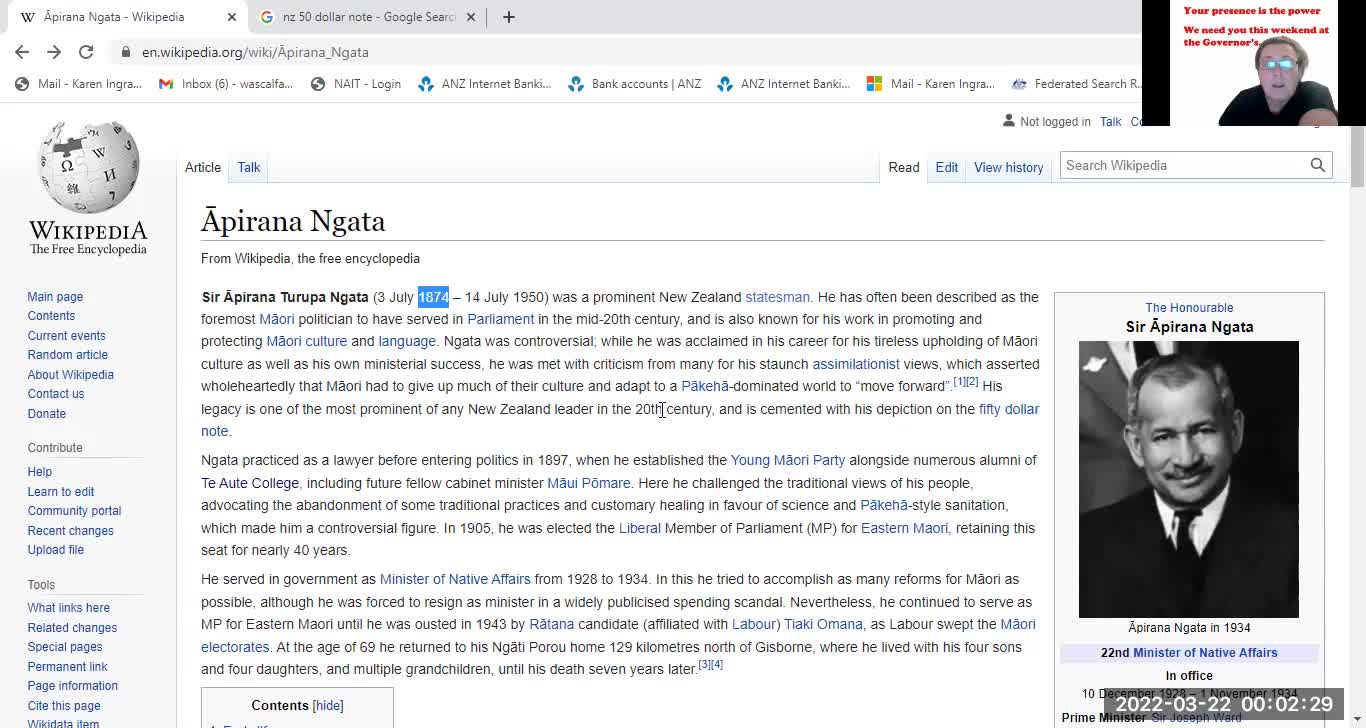This screenshot has width=1366, height=728.
Task: Follow the Māori culture link
Action: coord(306,341)
